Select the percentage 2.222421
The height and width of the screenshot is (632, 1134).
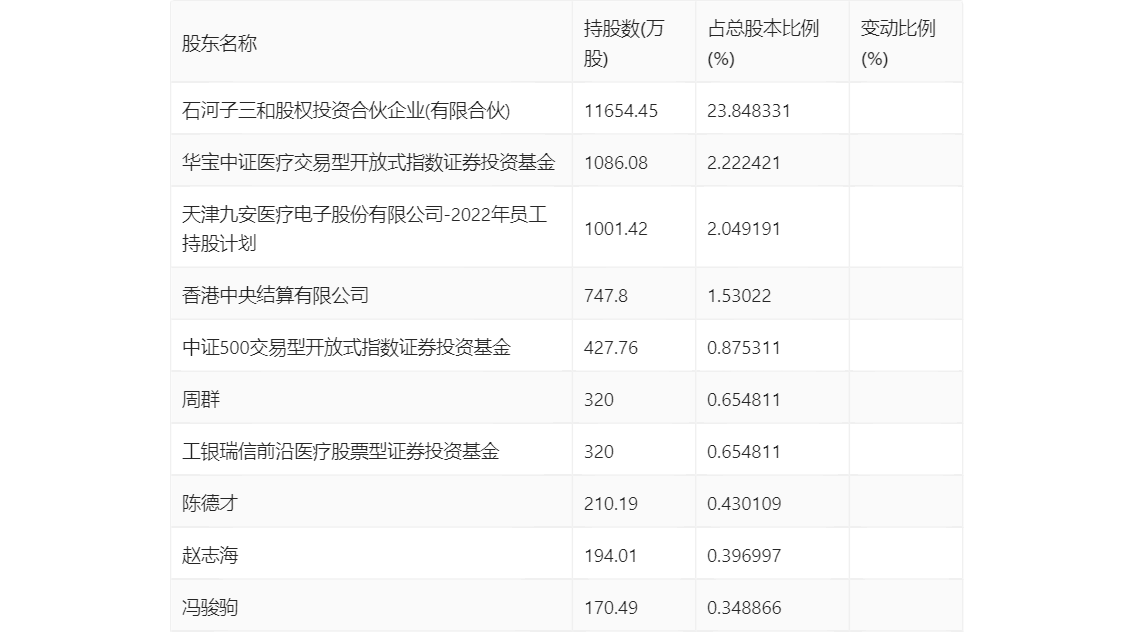click(743, 163)
